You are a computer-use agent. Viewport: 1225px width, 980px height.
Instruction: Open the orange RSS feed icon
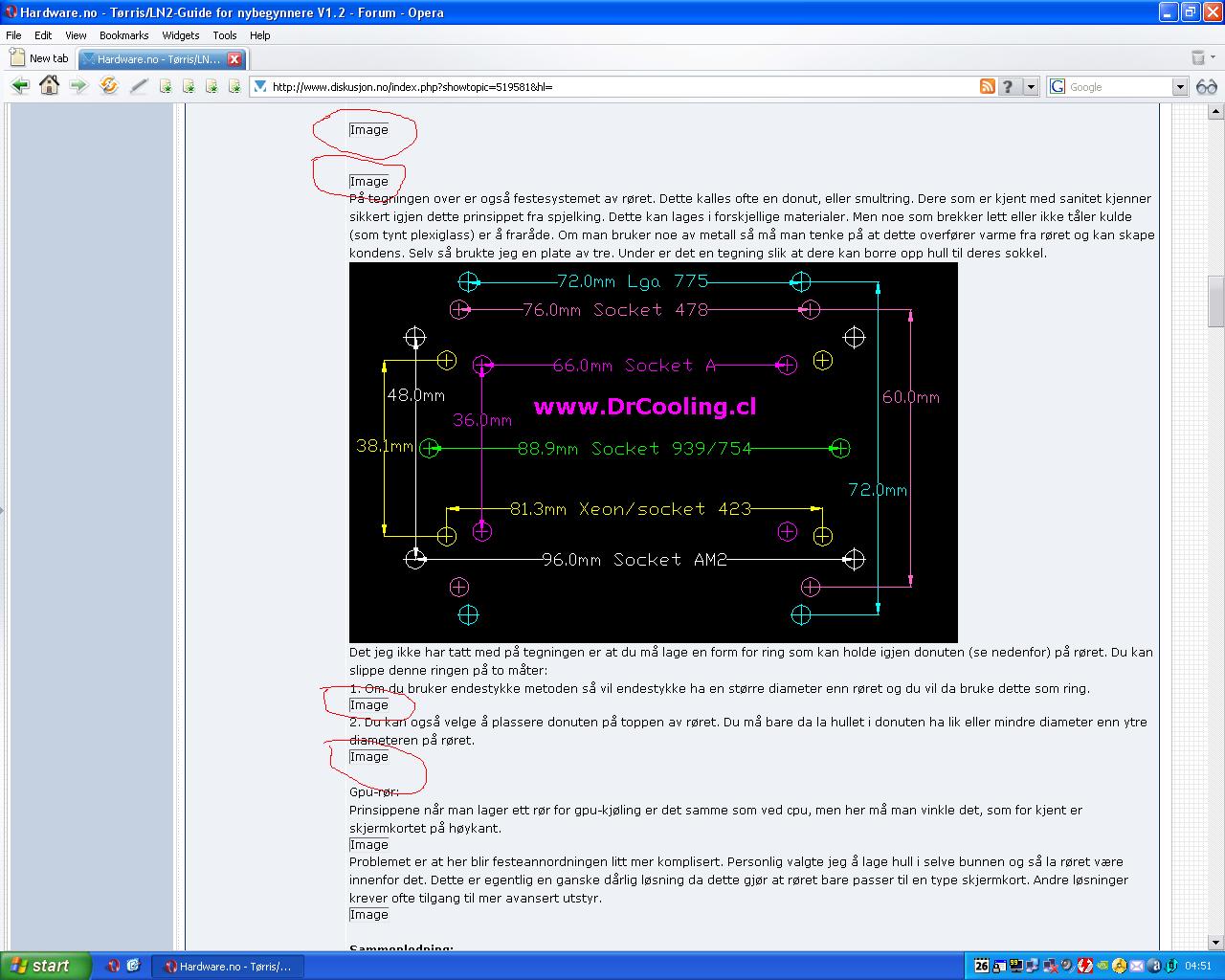coord(988,86)
